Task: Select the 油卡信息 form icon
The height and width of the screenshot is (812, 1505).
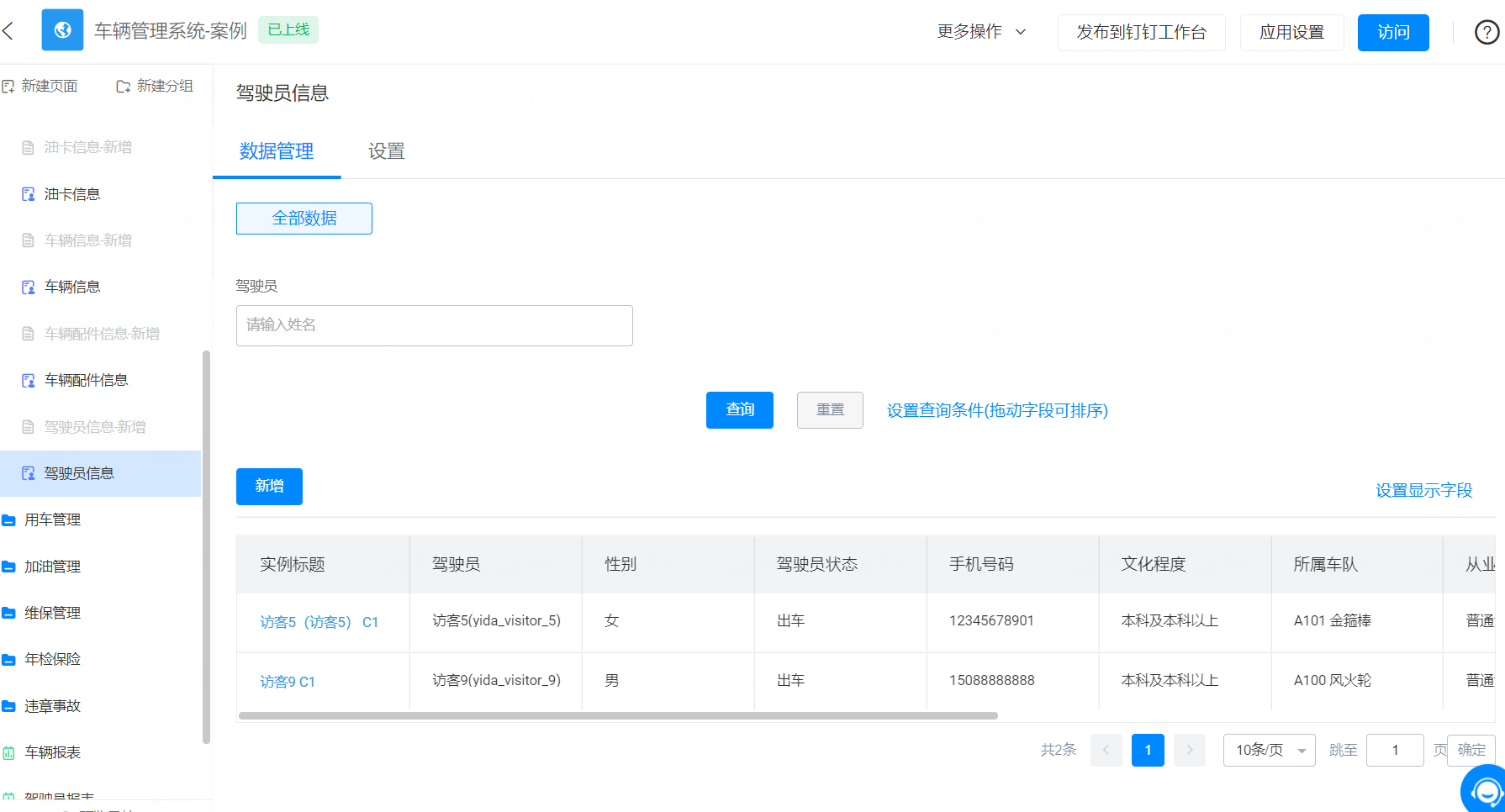Action: pos(29,194)
